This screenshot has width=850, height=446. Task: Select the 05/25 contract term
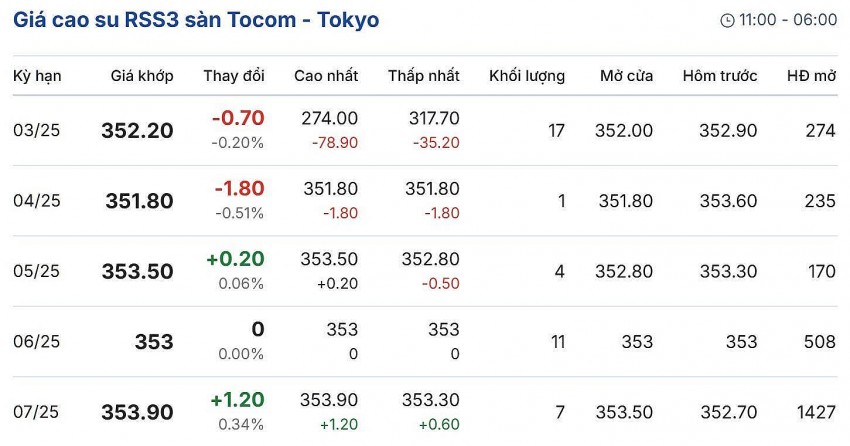pyautogui.click(x=37, y=271)
